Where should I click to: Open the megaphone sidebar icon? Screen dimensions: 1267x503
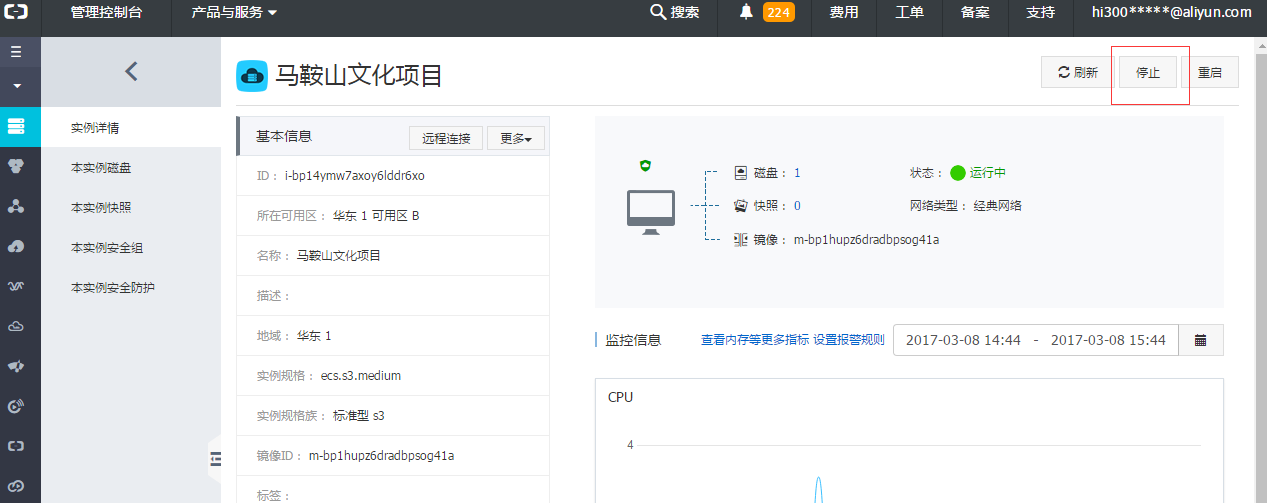(x=16, y=366)
